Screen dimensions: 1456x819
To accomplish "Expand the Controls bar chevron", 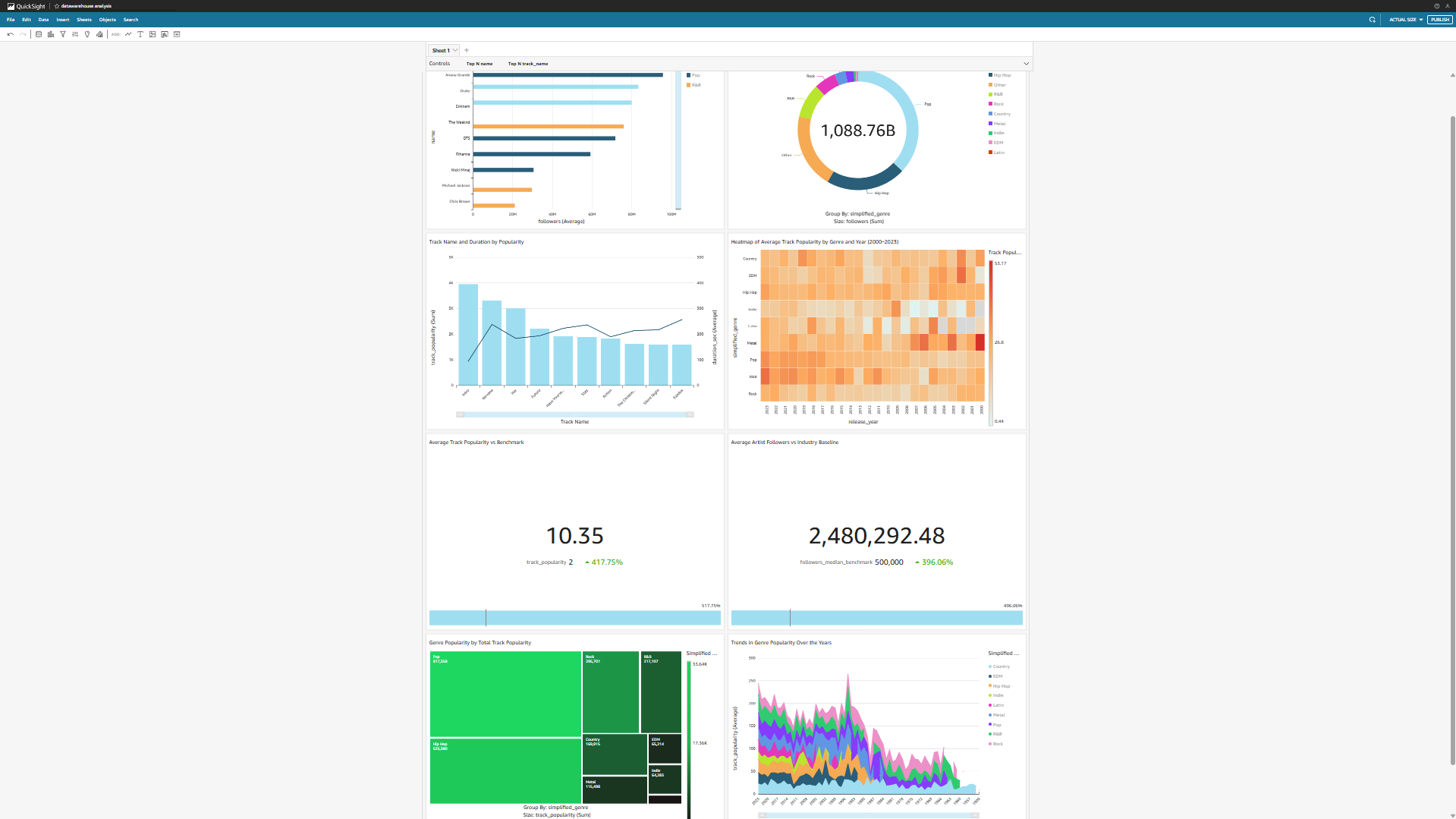I will coord(1027,64).
